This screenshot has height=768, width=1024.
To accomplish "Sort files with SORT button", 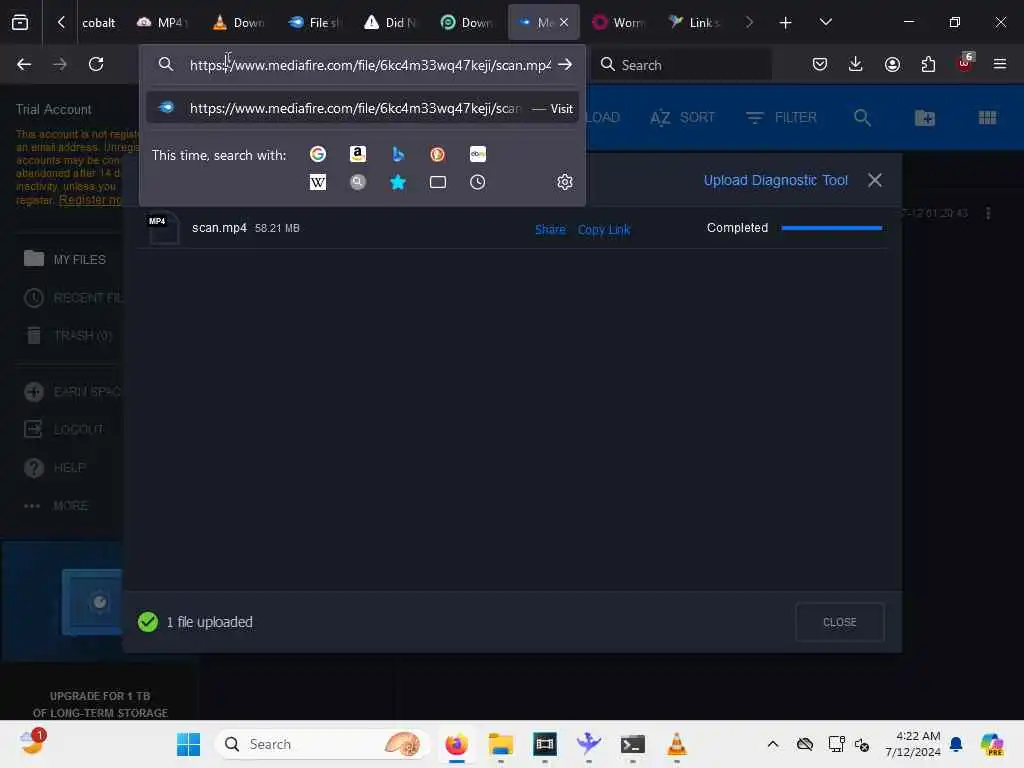I will [682, 118].
